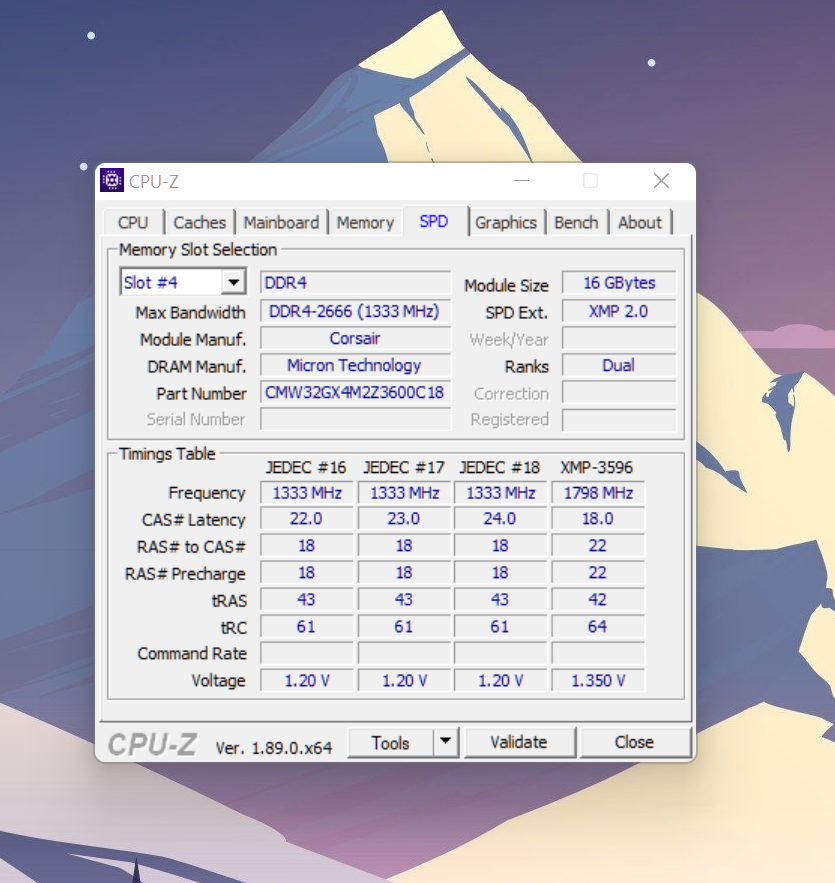The height and width of the screenshot is (883, 835).
Task: Click part number CMW32GX4M2Z3600C18
Action: (355, 393)
